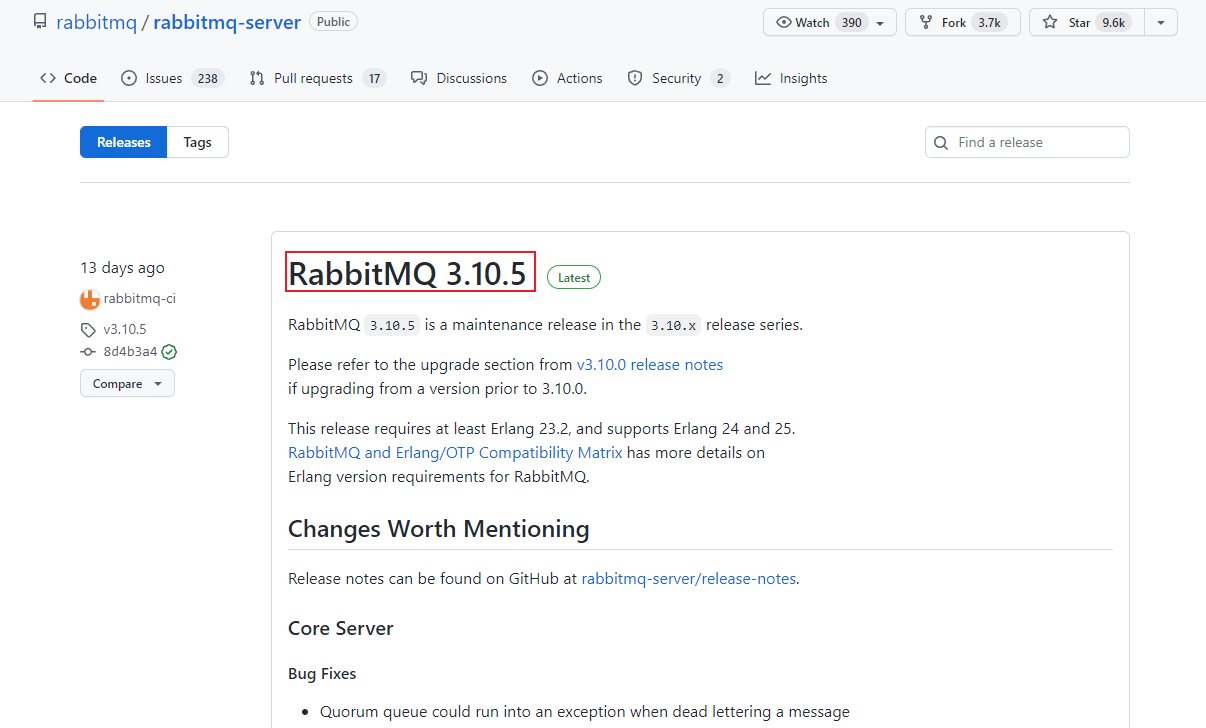1206x728 pixels.
Task: Switch to the Tags view
Action: coord(198,142)
